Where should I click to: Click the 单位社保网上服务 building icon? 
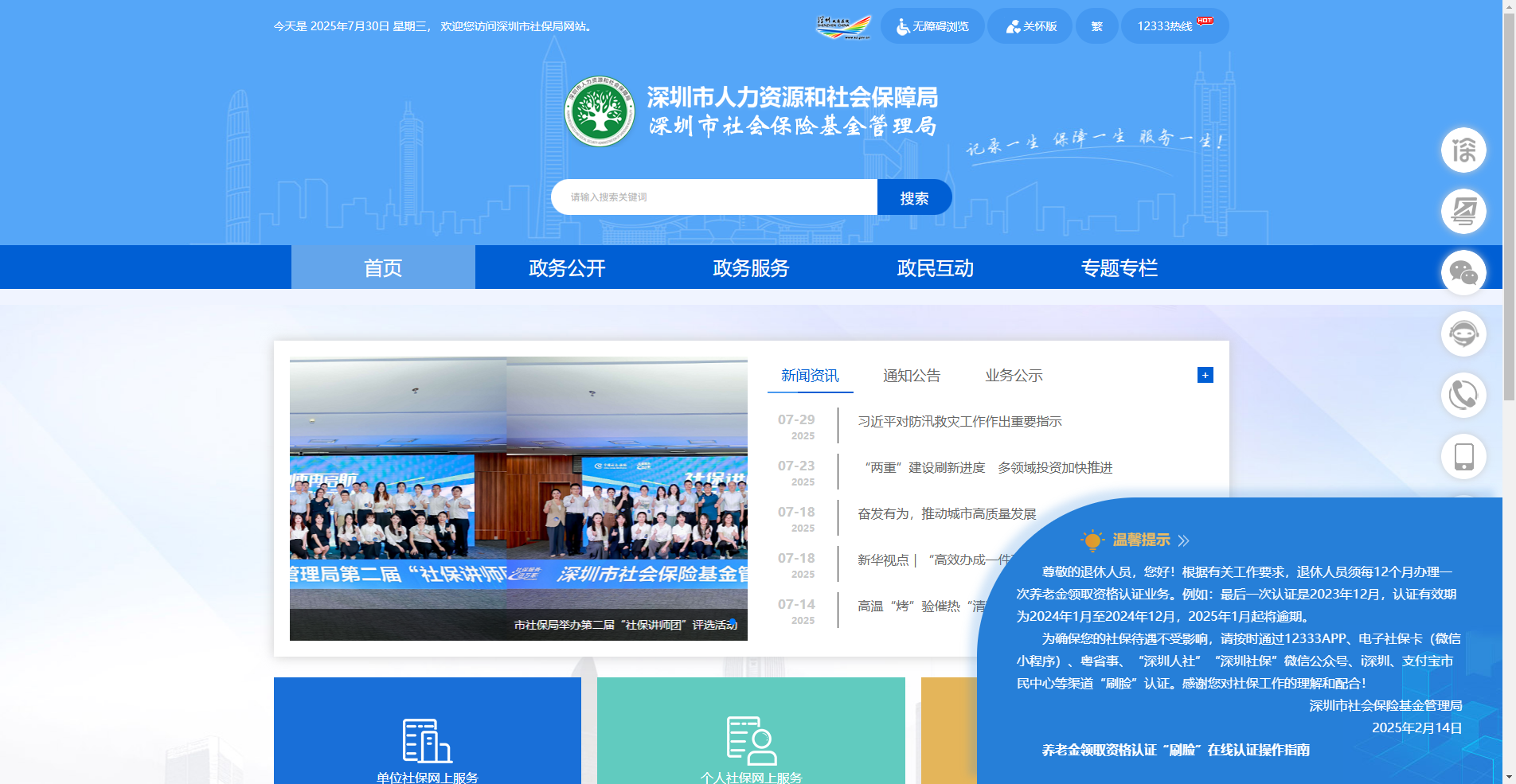[x=427, y=742]
